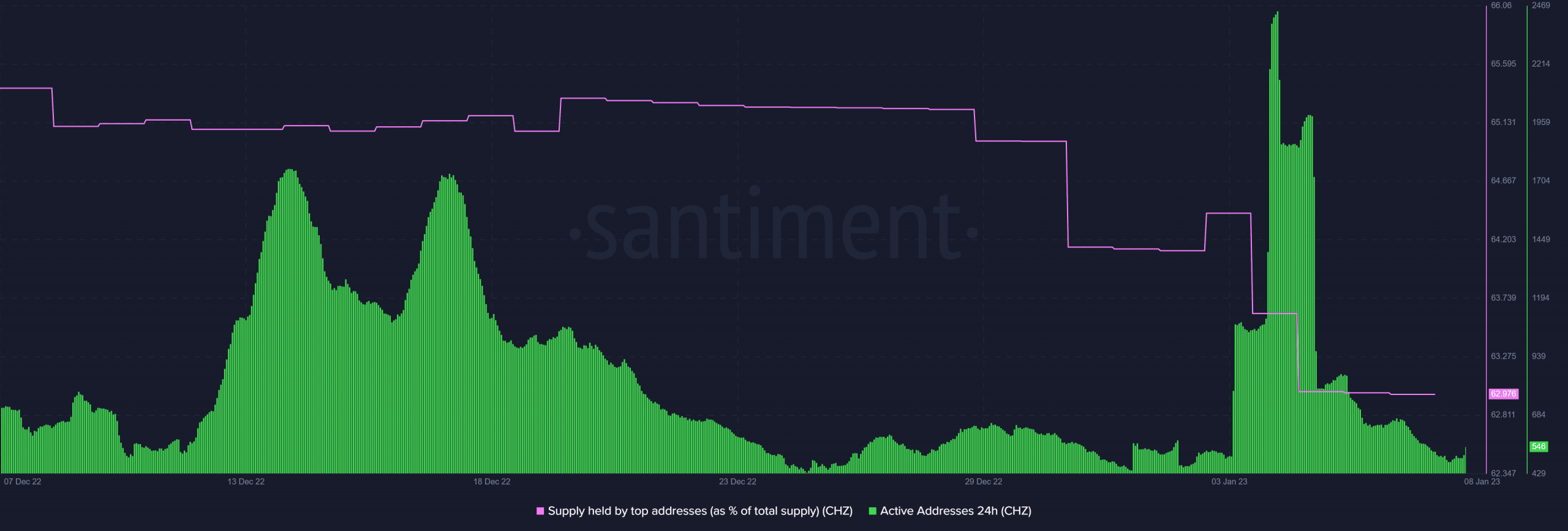Viewport: 1568px width, 531px height.
Task: Click the 1959 axis value
Action: click(x=1541, y=122)
